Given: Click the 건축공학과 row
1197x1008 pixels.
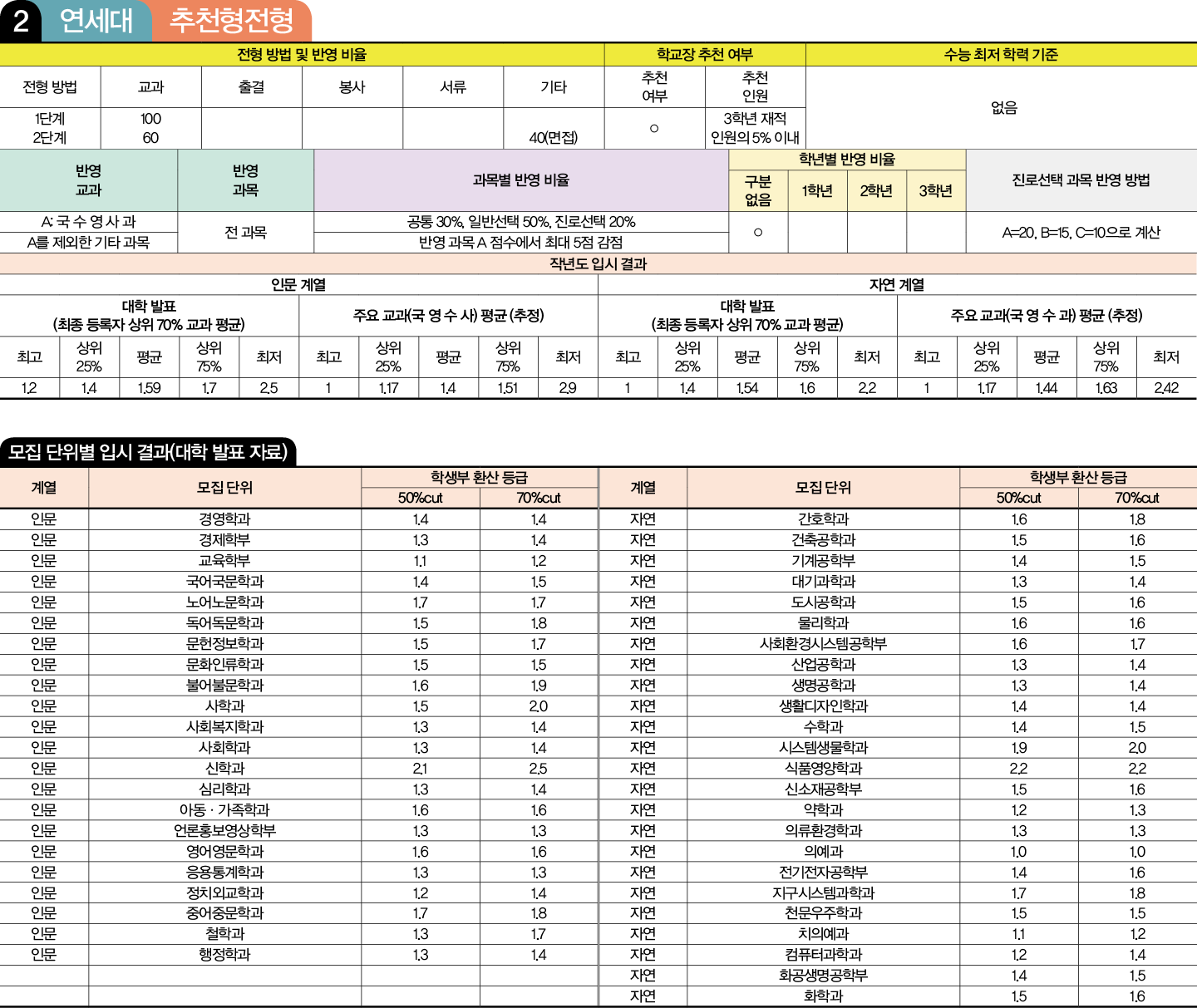Looking at the screenshot, I should 898,540.
